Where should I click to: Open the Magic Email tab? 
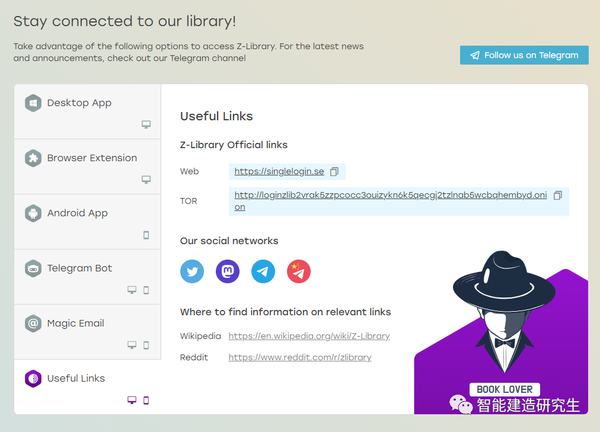(87, 332)
